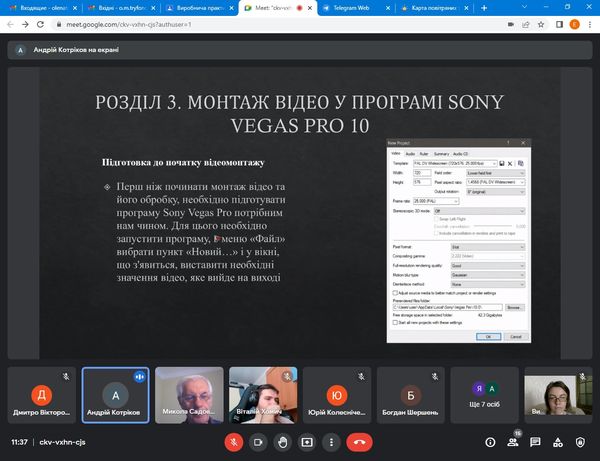600x461 pixels.
Task: Unmute the microphone in the Meet call bar
Action: (234, 442)
